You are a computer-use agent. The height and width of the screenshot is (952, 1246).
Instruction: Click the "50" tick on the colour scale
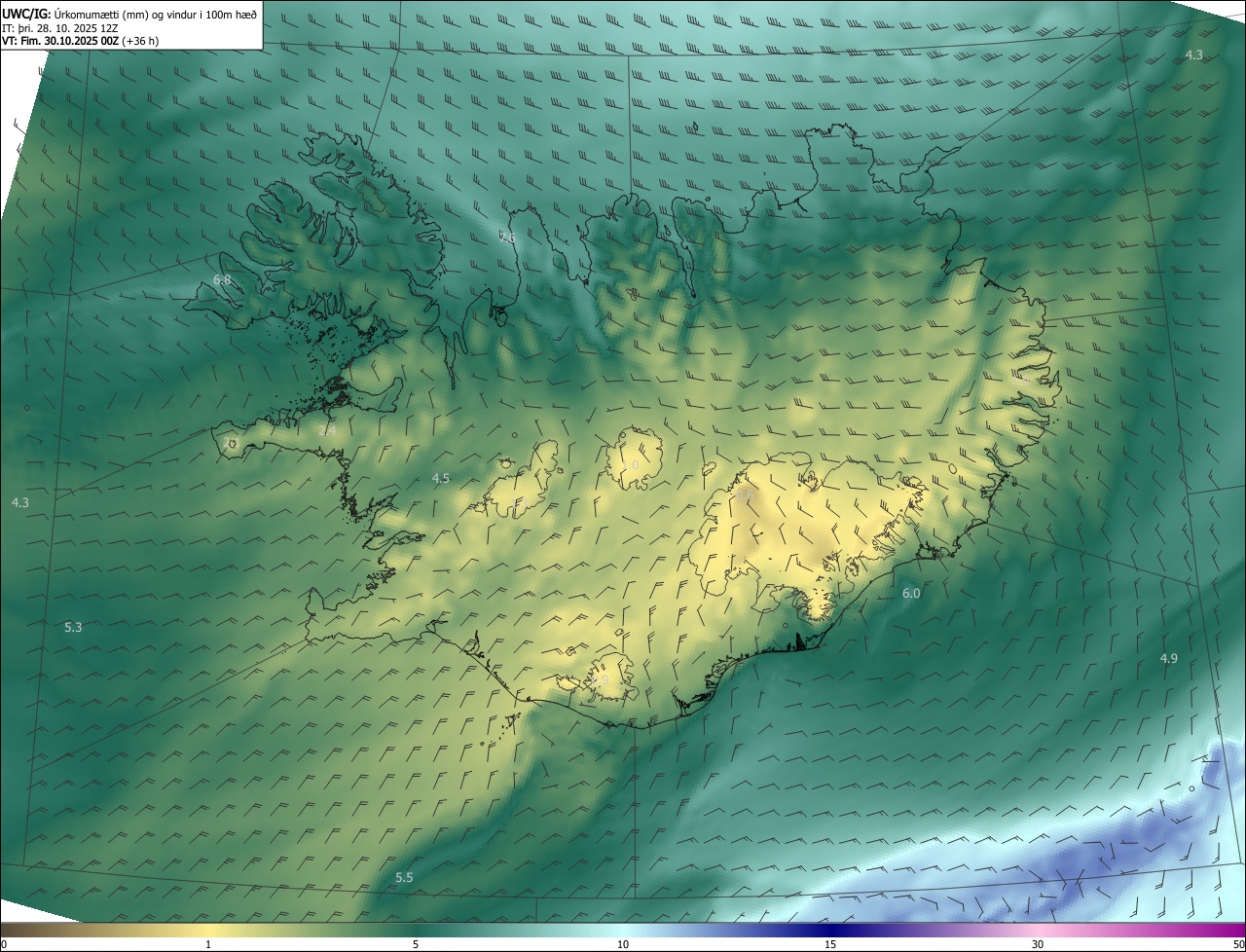coord(1238,944)
